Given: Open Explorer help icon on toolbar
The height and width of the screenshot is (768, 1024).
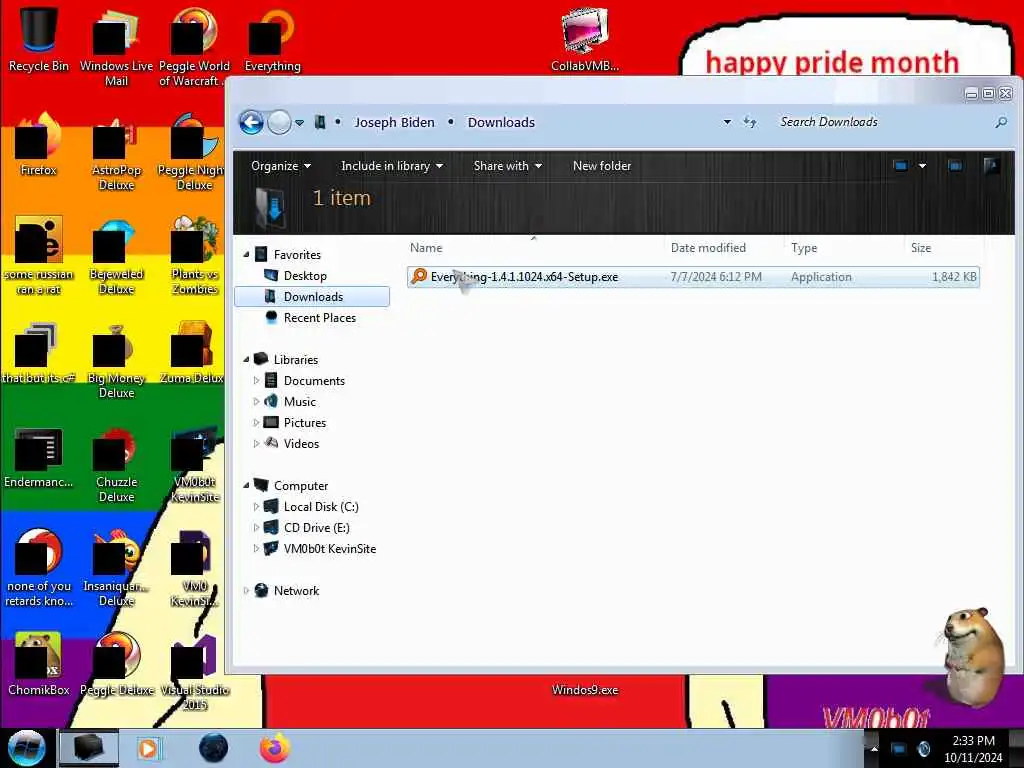Looking at the screenshot, I should pyautogui.click(x=991, y=166).
